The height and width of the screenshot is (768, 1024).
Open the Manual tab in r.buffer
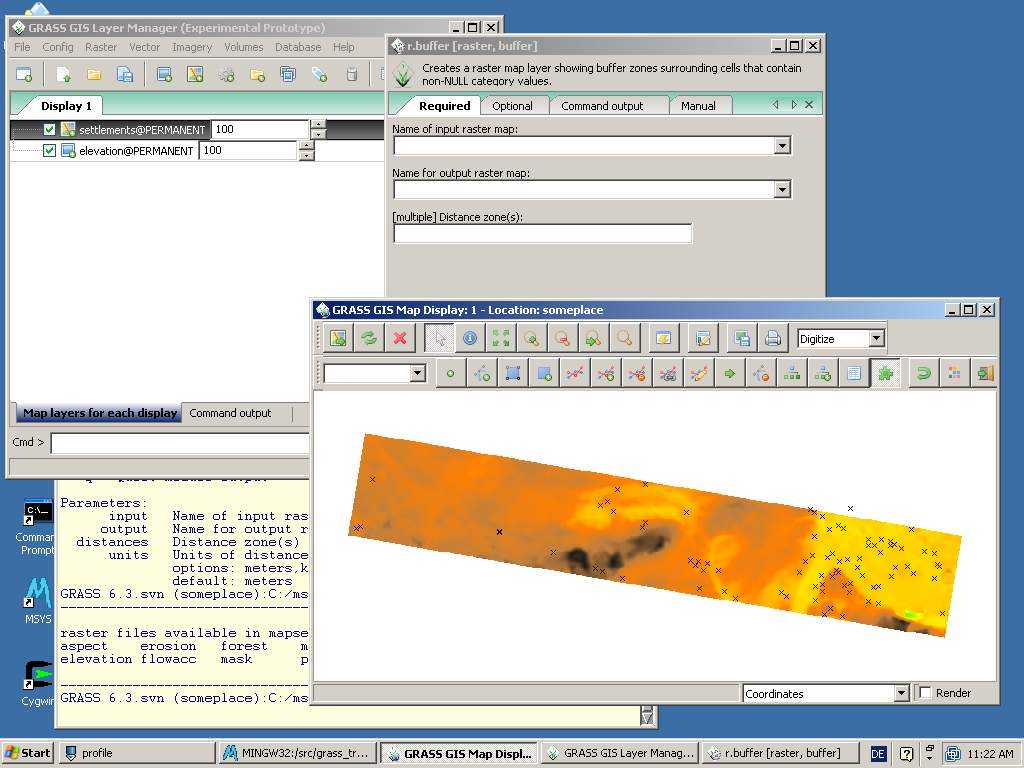[x=698, y=106]
